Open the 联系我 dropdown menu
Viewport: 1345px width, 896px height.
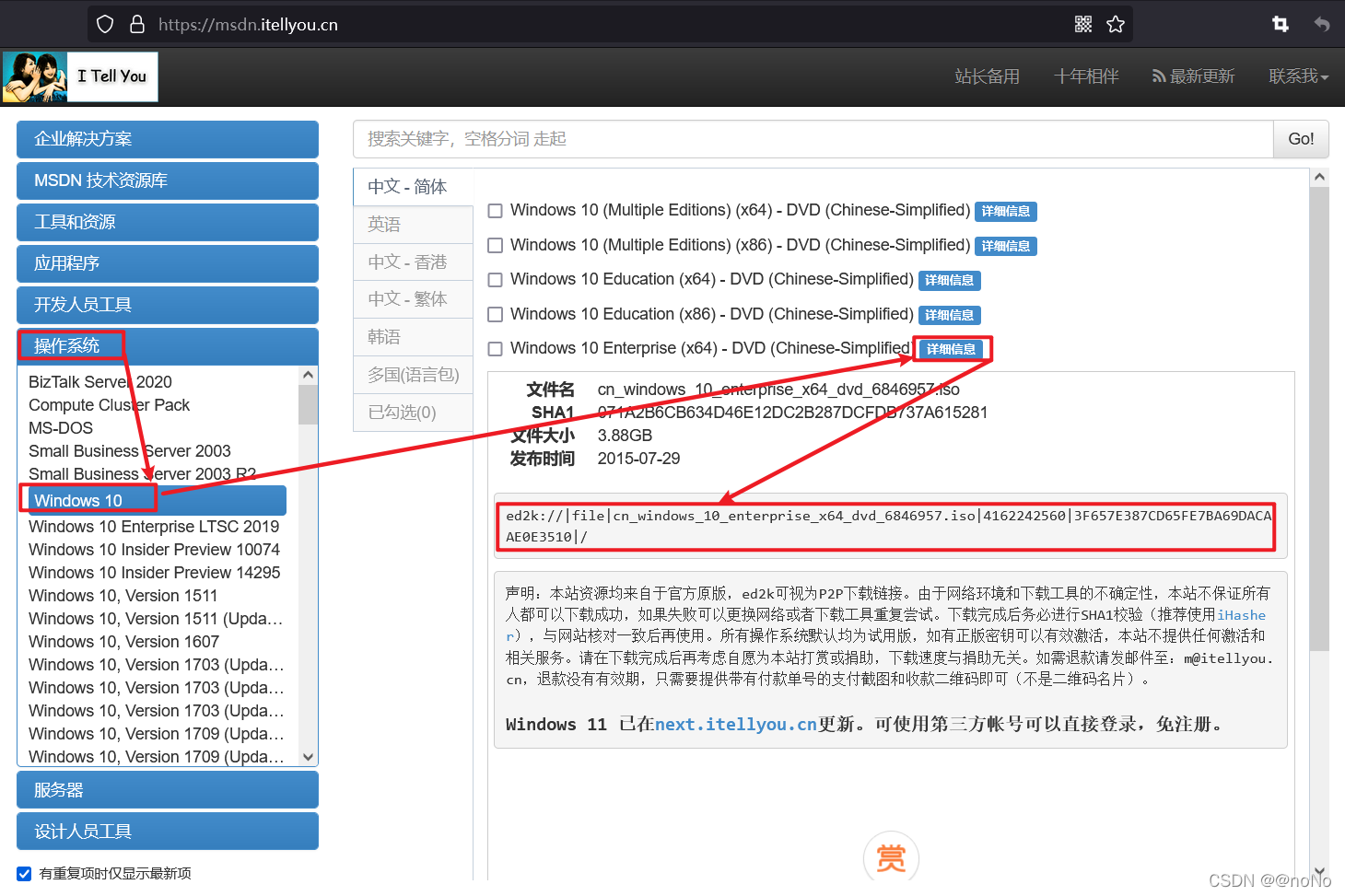click(x=1298, y=76)
